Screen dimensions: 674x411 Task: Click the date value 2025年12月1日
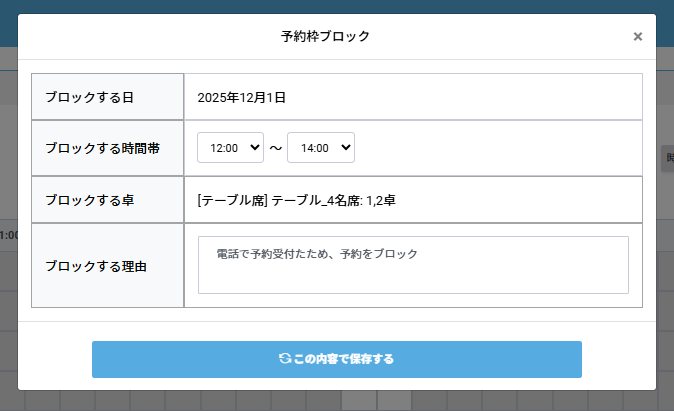242,97
